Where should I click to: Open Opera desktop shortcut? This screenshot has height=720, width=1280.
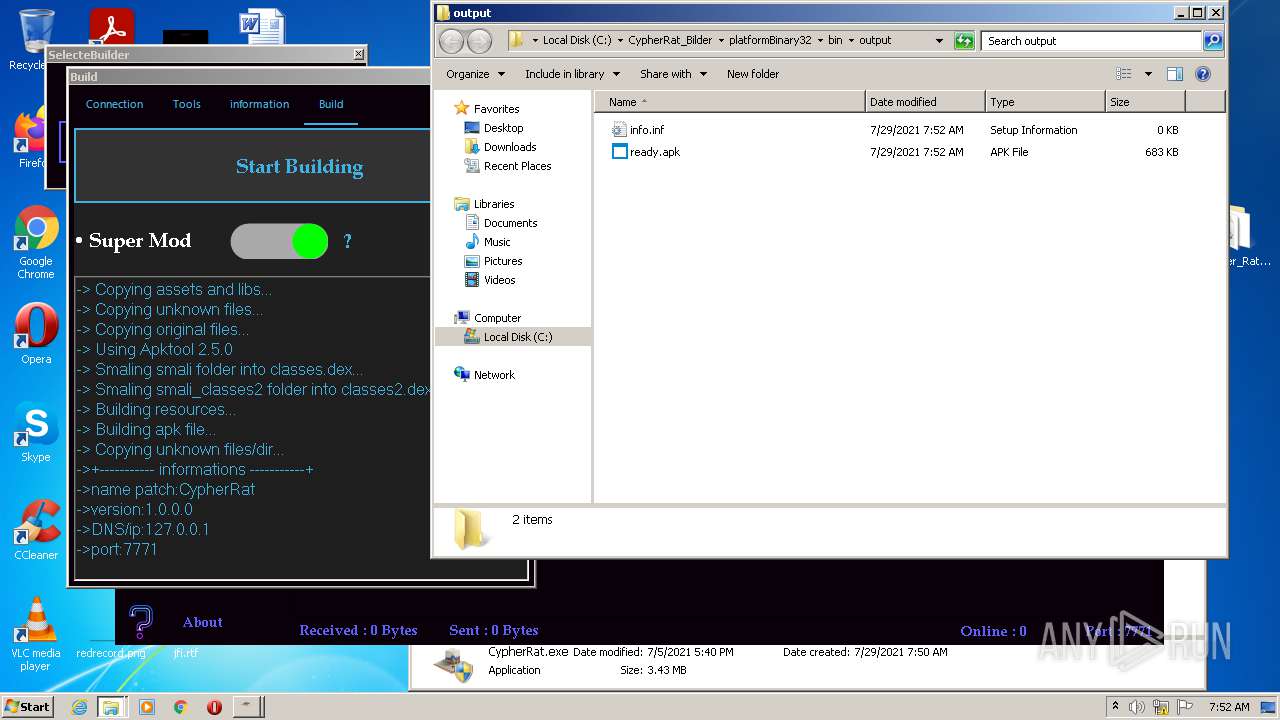click(36, 334)
